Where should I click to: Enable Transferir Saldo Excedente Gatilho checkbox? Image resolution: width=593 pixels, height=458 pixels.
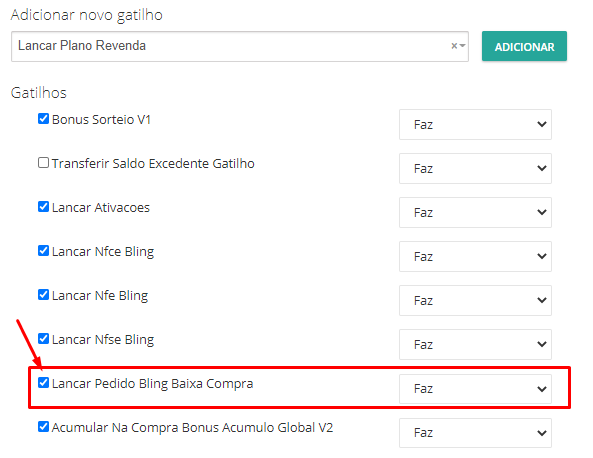click(43, 163)
